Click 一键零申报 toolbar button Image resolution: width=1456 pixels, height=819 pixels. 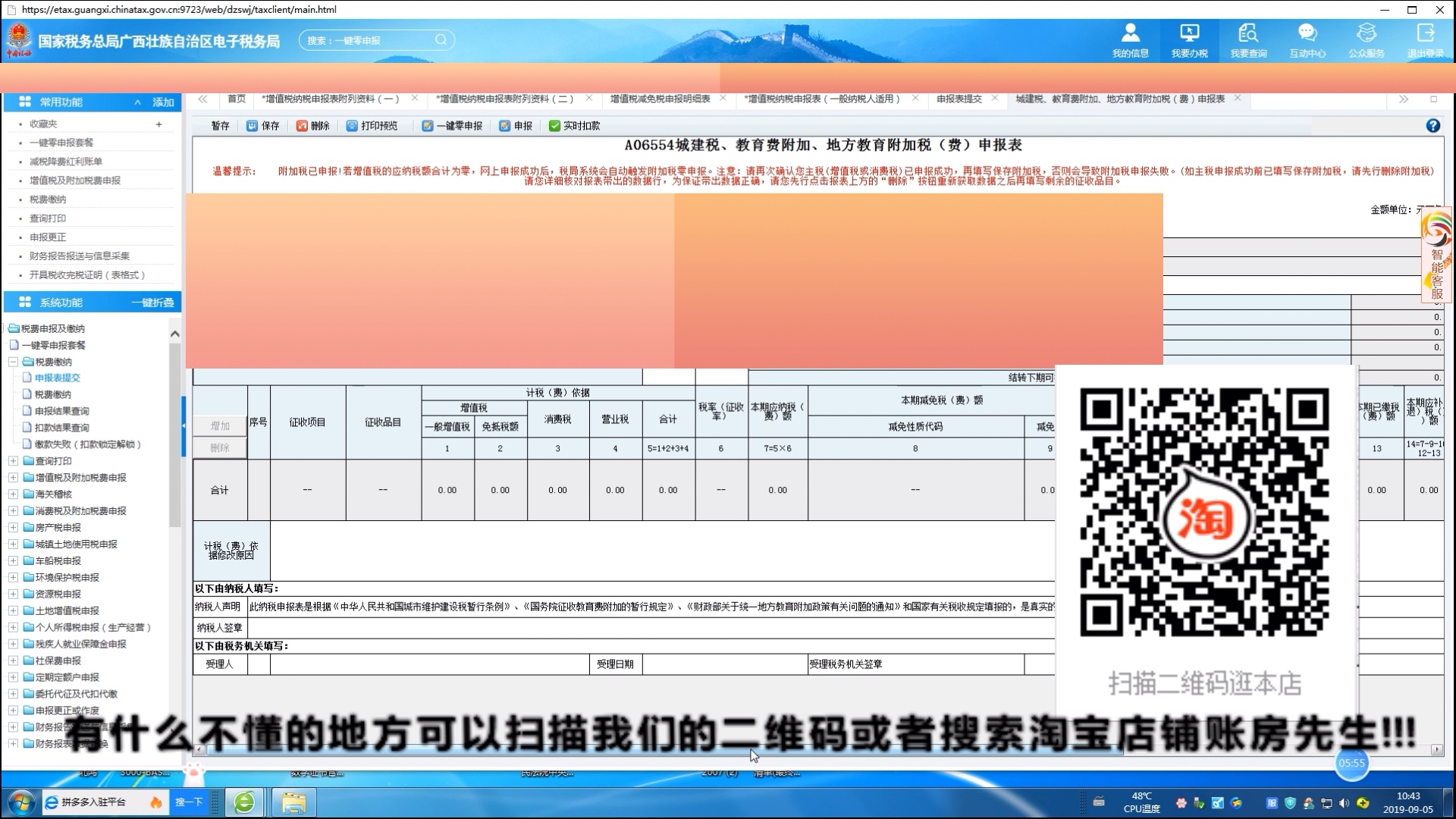coord(452,126)
